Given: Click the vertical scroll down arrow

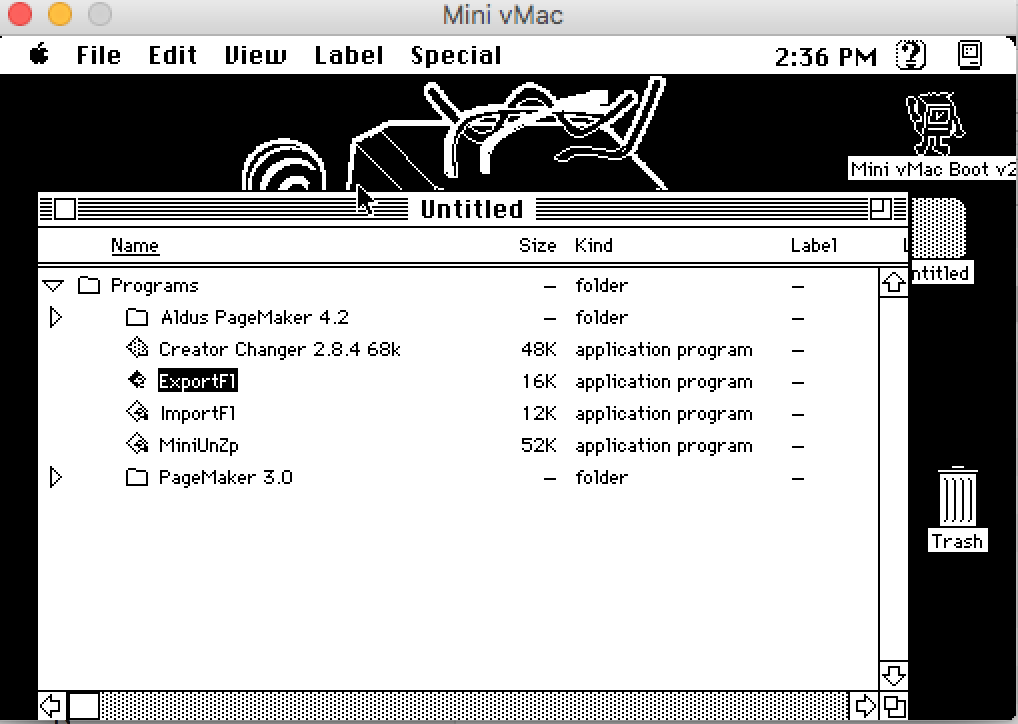Looking at the screenshot, I should [x=894, y=675].
